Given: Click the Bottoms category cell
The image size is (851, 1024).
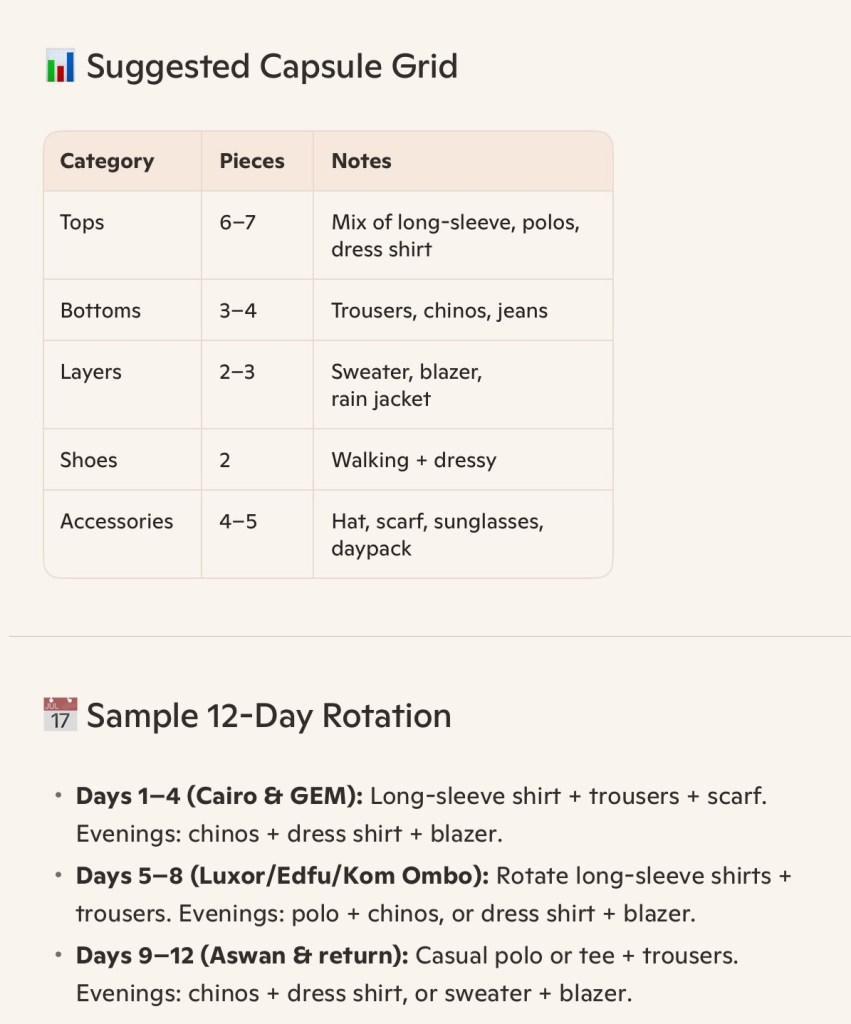Looking at the screenshot, I should (x=100, y=310).
